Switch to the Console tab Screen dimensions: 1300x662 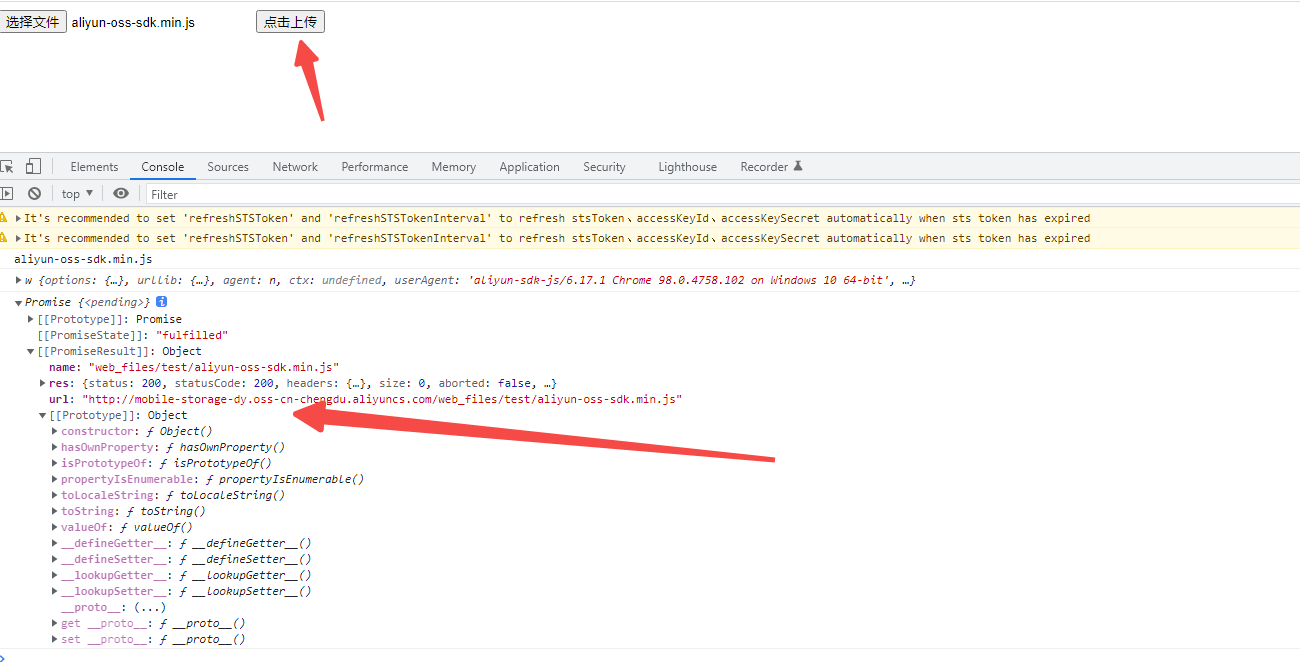[162, 167]
